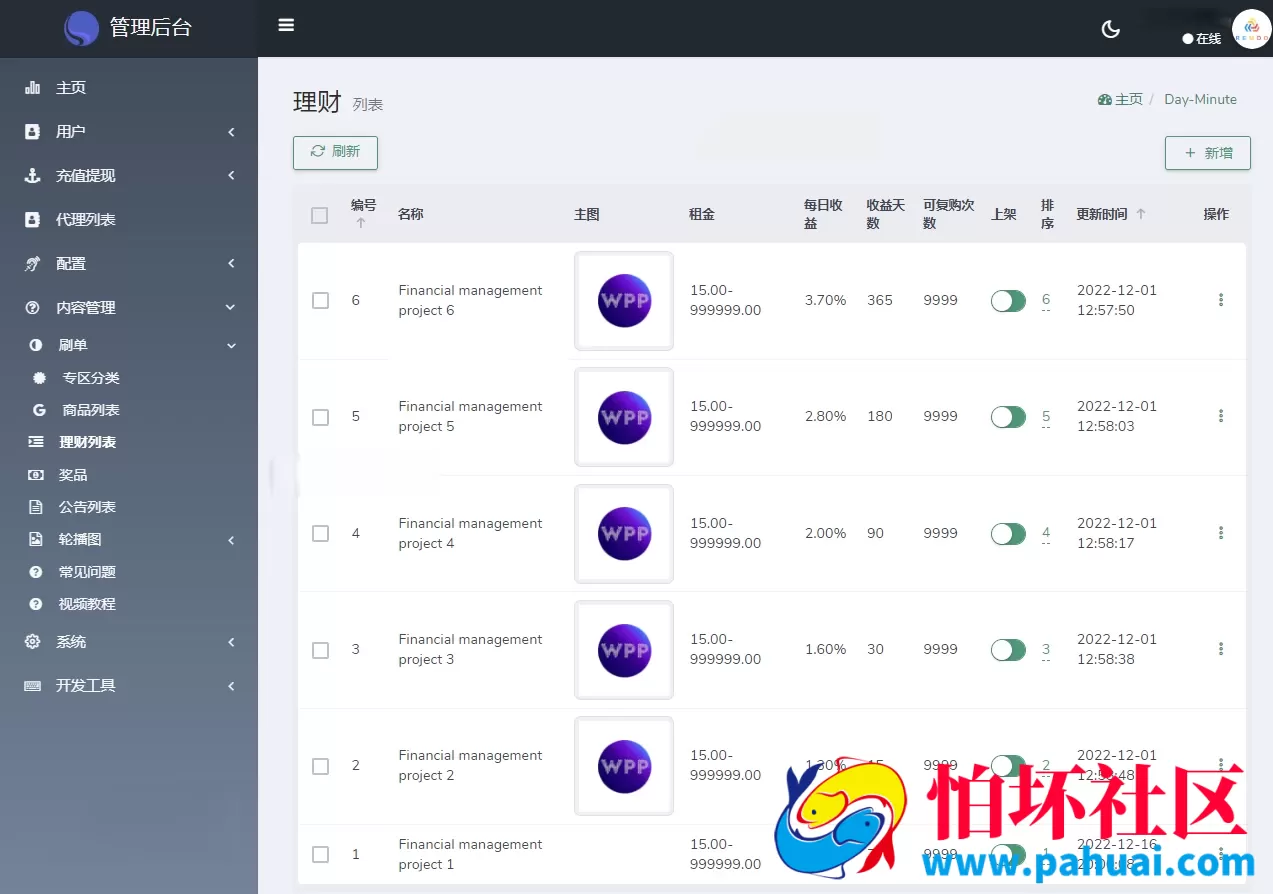
Task: Click the 视频教程 question icon
Action: [36, 604]
